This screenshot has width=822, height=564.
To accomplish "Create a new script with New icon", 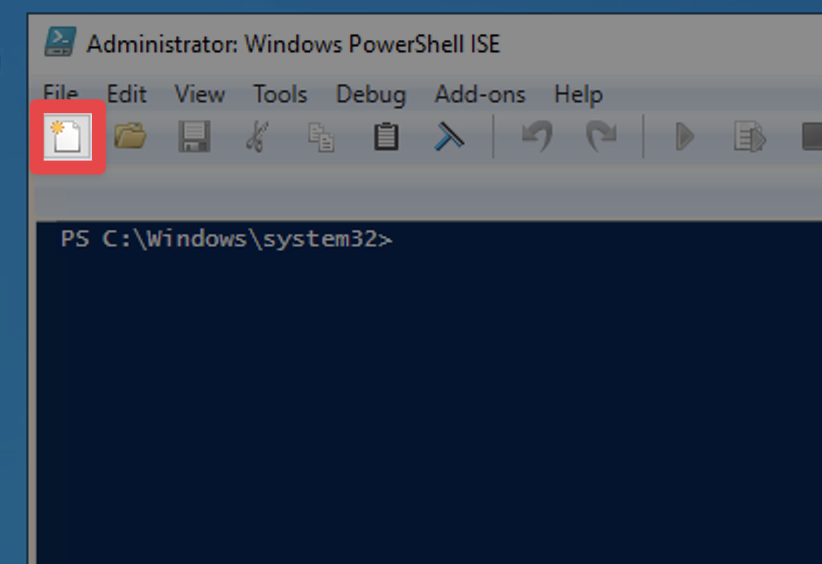I will point(67,137).
